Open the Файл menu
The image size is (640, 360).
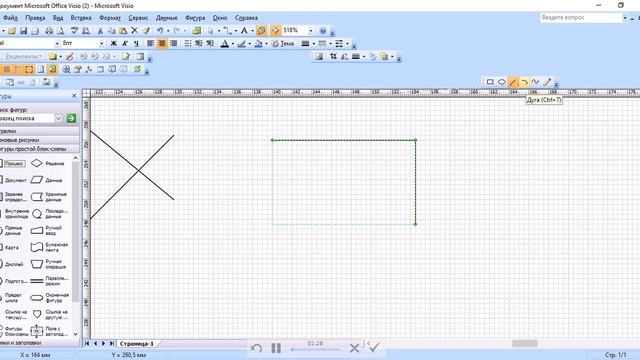11,18
